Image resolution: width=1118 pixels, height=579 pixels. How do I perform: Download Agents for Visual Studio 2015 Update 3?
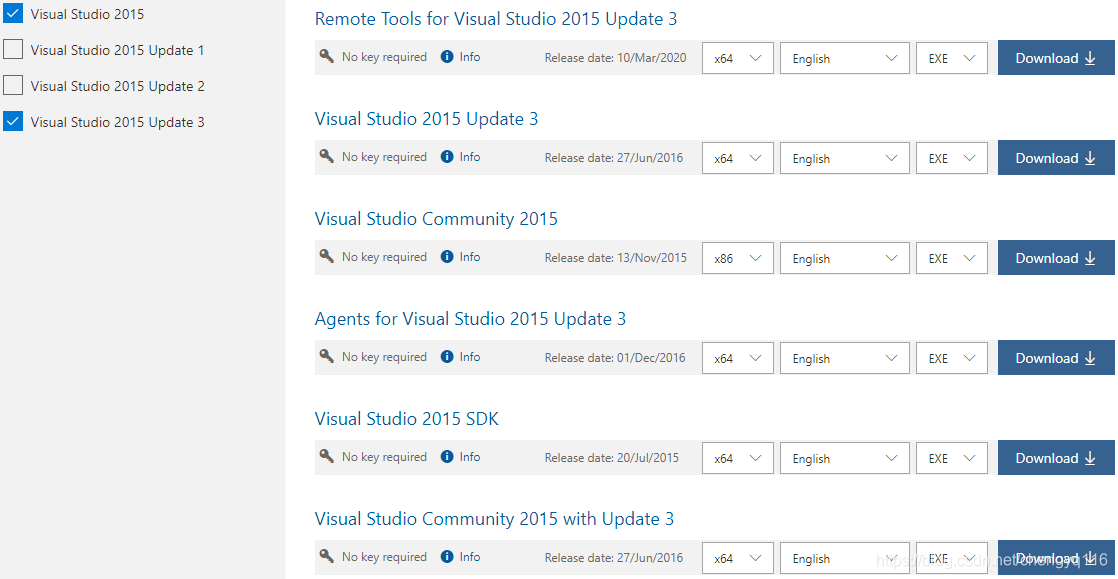1056,357
